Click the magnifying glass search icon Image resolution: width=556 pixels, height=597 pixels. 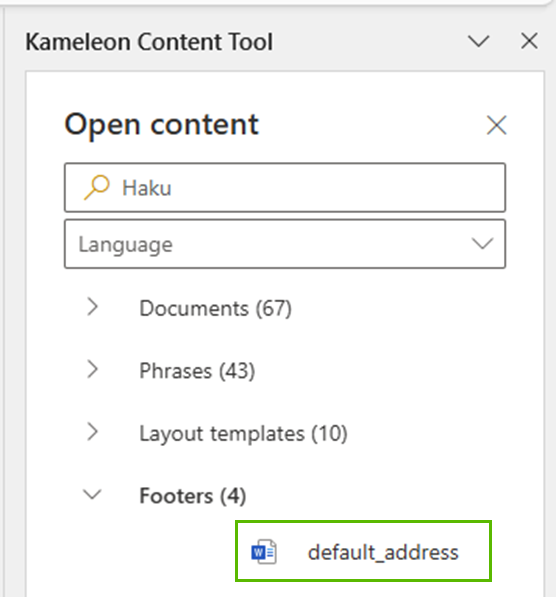point(97,187)
